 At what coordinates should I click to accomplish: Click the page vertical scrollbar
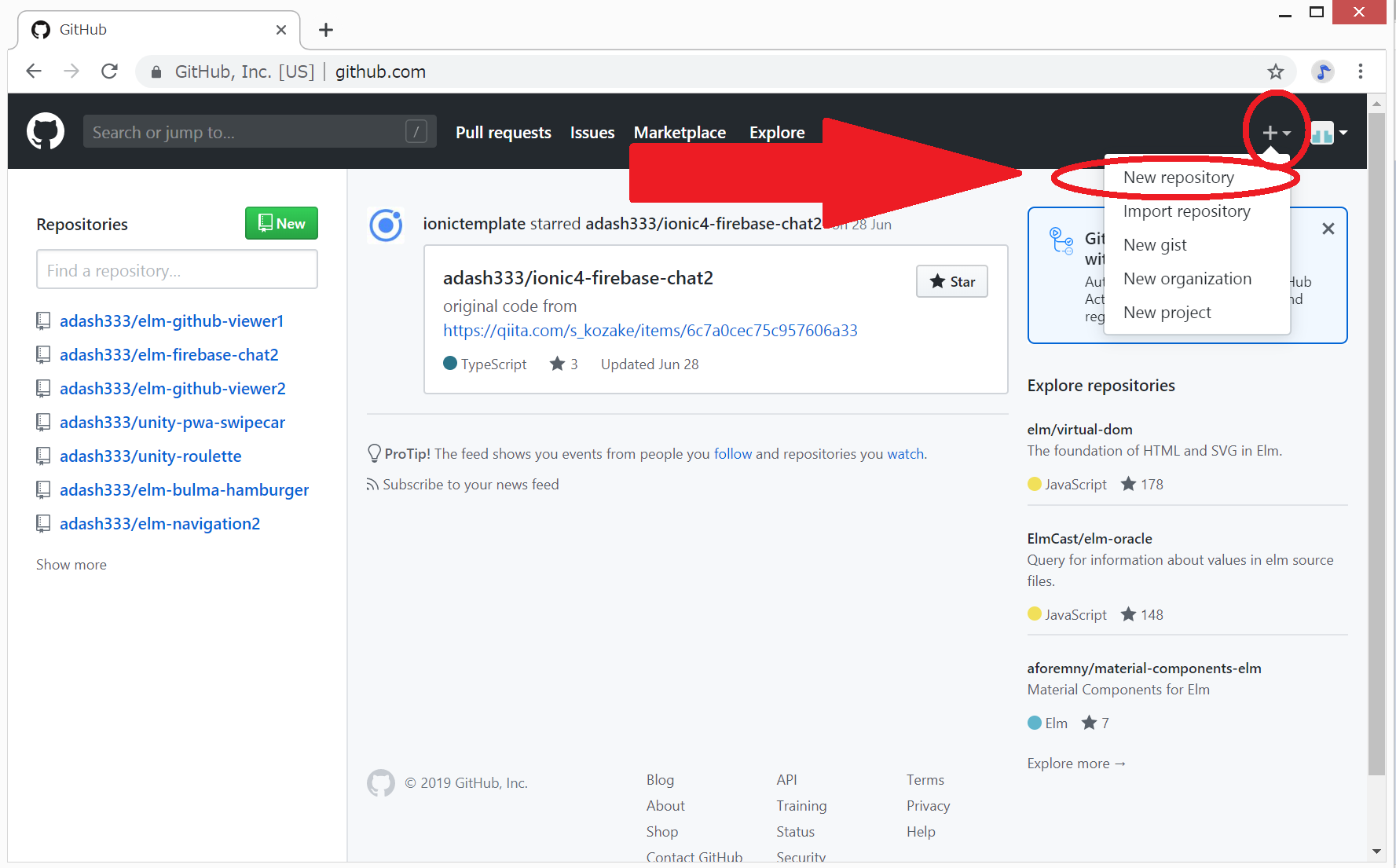point(1376,440)
